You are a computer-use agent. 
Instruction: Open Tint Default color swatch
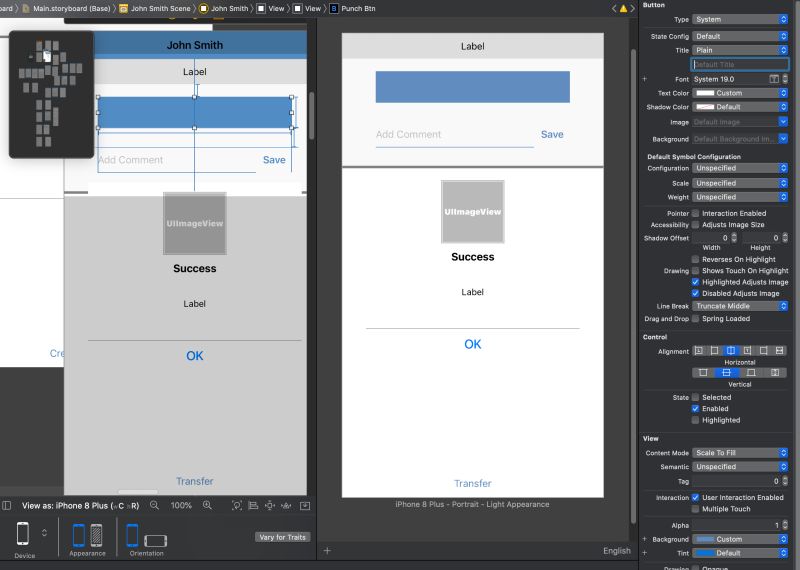(705, 553)
